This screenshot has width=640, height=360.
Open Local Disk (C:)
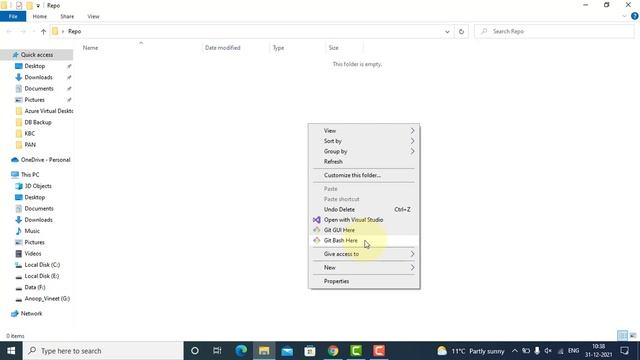click(x=42, y=265)
